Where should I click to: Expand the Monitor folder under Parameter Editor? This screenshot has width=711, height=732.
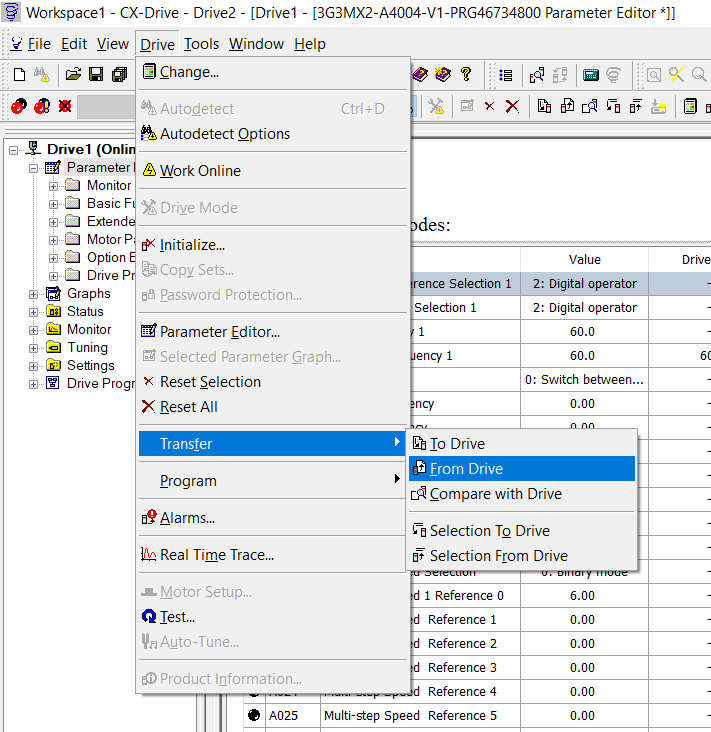click(x=53, y=186)
